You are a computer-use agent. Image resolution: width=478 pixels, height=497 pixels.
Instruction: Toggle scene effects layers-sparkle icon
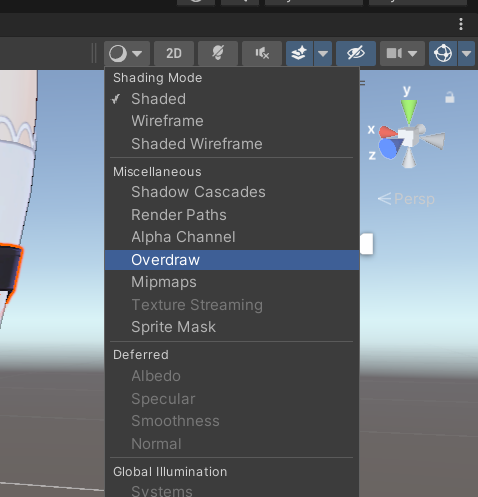tap(299, 53)
